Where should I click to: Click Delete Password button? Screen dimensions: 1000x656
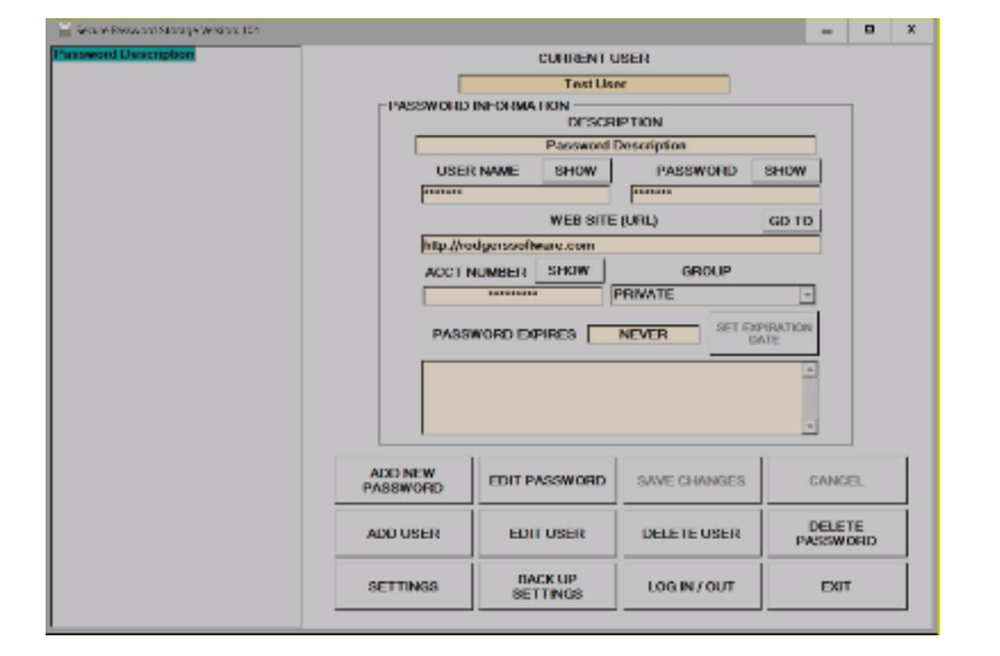coord(836,534)
